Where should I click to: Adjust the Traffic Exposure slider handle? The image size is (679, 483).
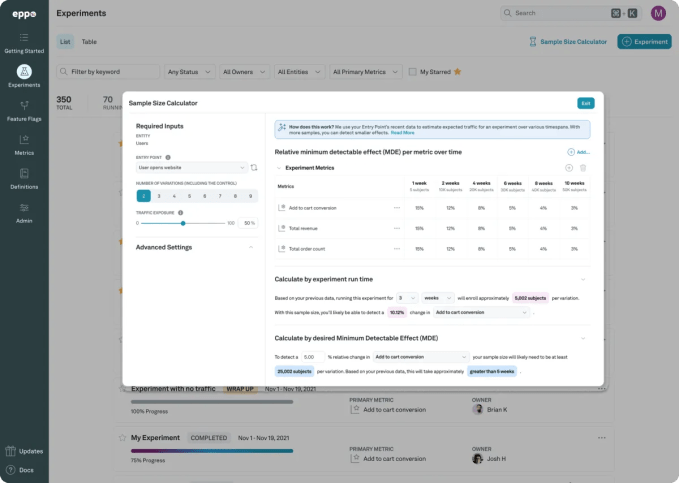(x=182, y=223)
